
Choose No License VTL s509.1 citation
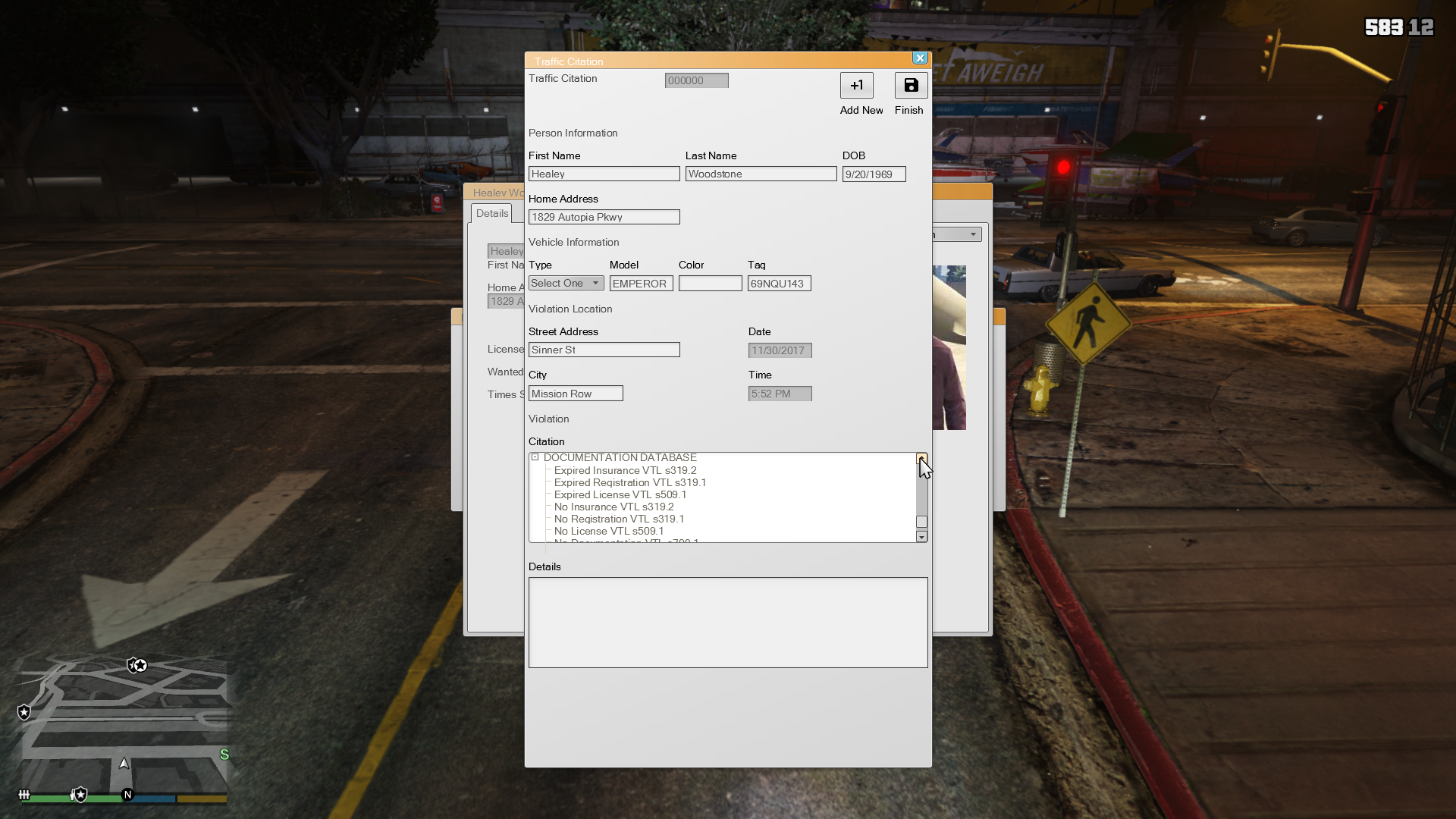[608, 531]
